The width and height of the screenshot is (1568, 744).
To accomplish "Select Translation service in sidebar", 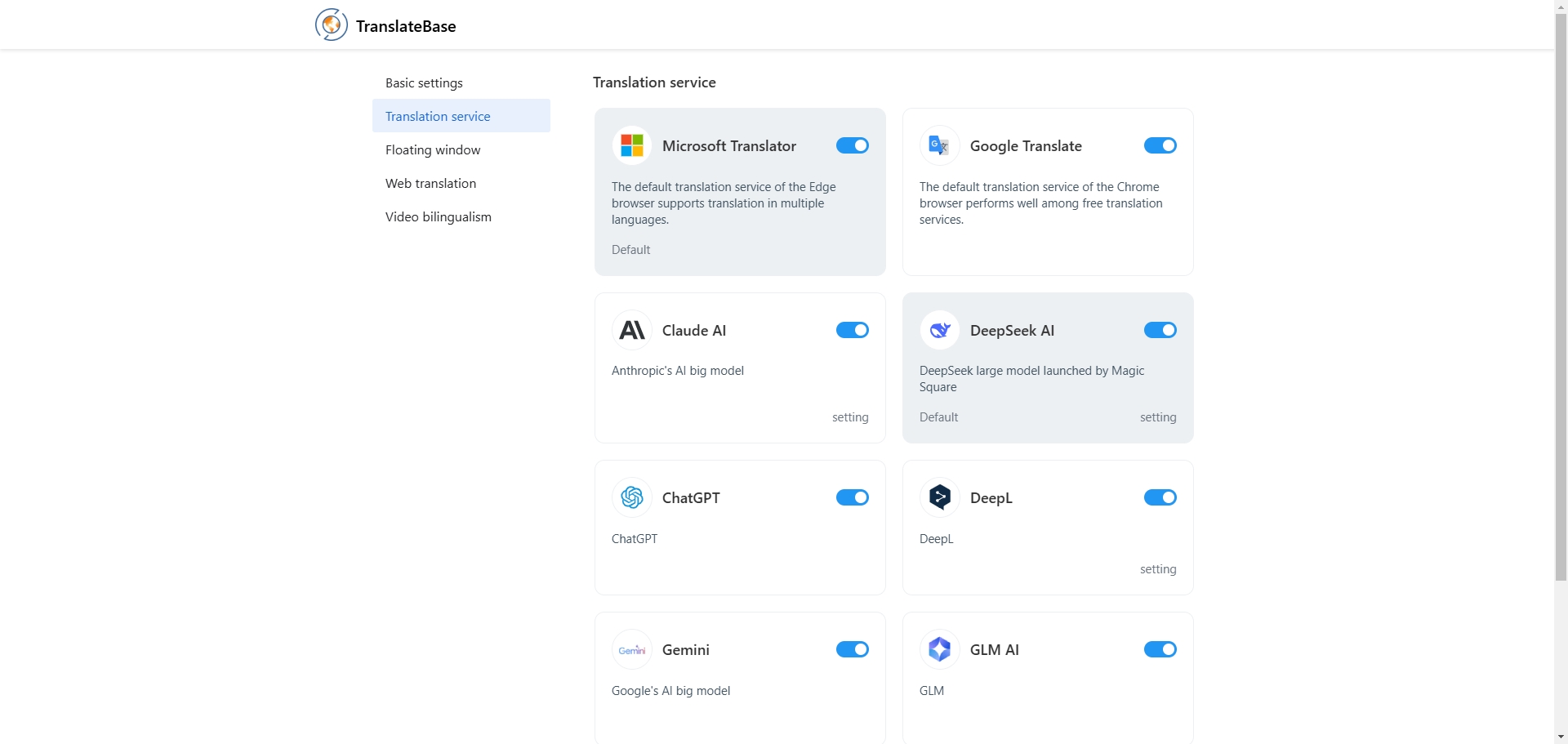I will point(461,116).
